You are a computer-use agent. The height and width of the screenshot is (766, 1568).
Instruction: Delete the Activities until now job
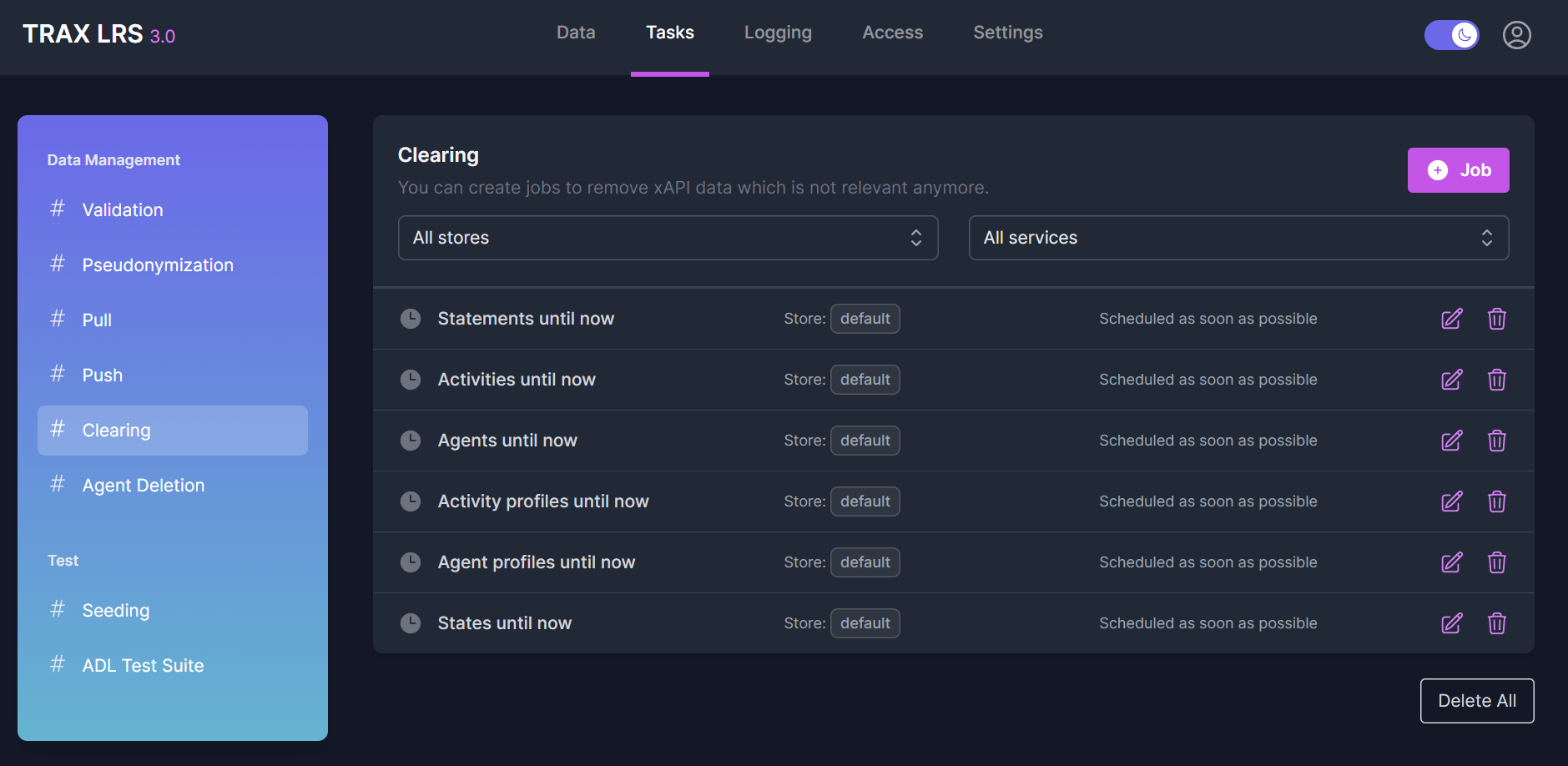[1496, 380]
